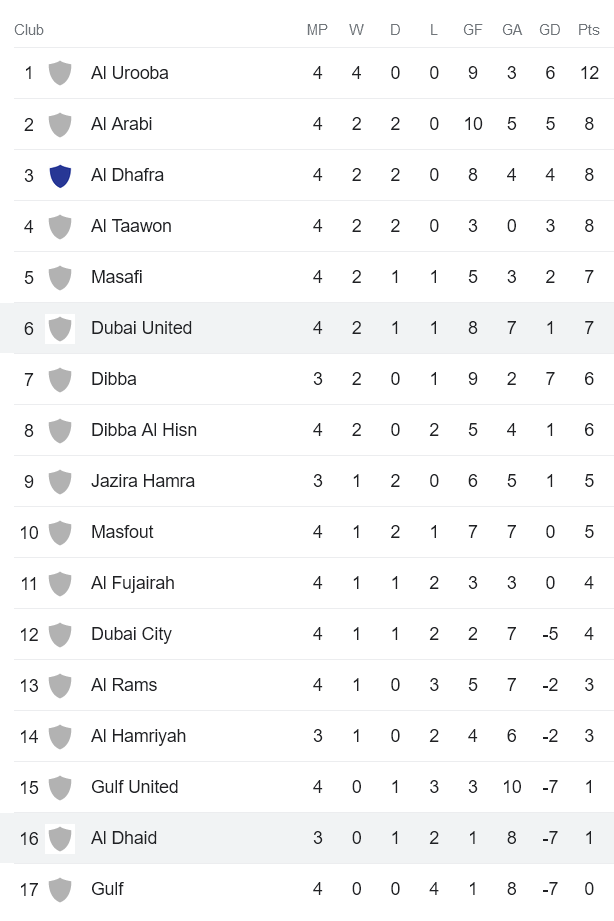614x921 pixels.
Task: Sort table by the GD column header
Action: [550, 30]
